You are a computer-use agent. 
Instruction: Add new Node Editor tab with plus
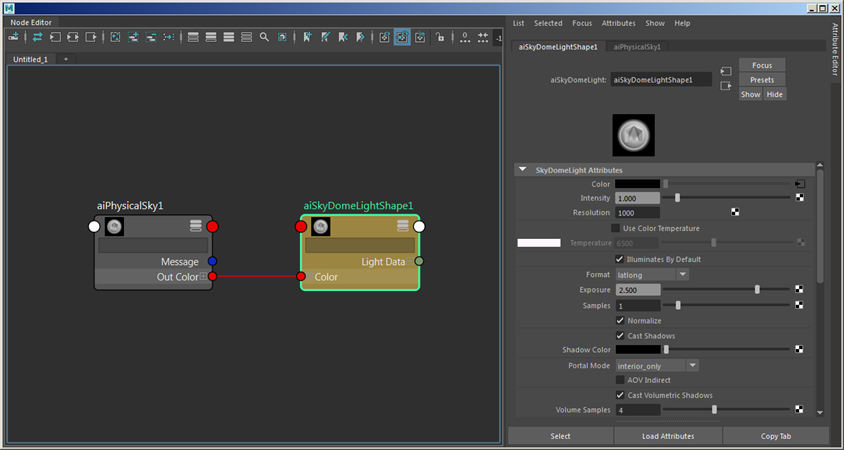click(66, 59)
